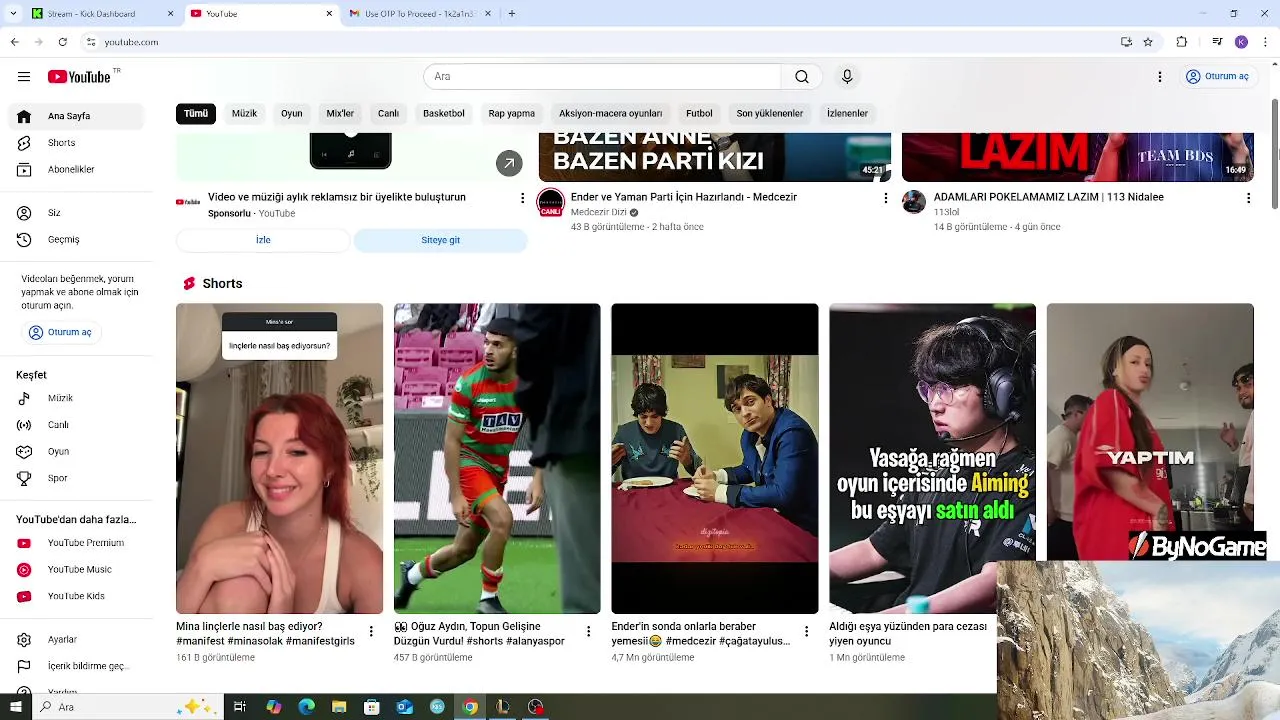The height and width of the screenshot is (720, 1280).
Task: Reload the page in Chrome
Action: coord(63,42)
